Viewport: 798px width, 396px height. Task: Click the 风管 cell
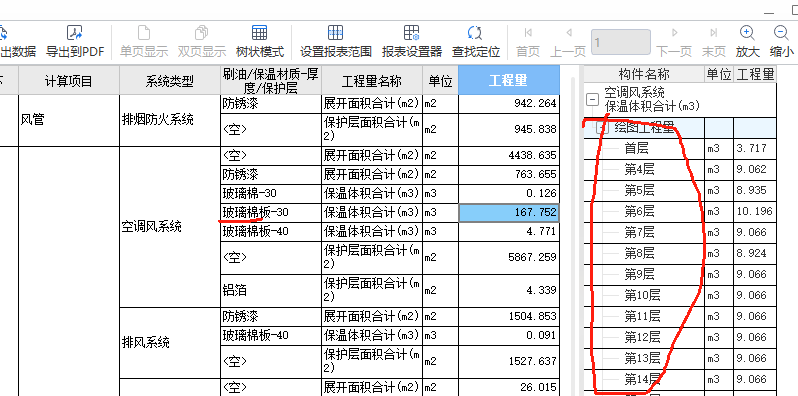point(69,120)
